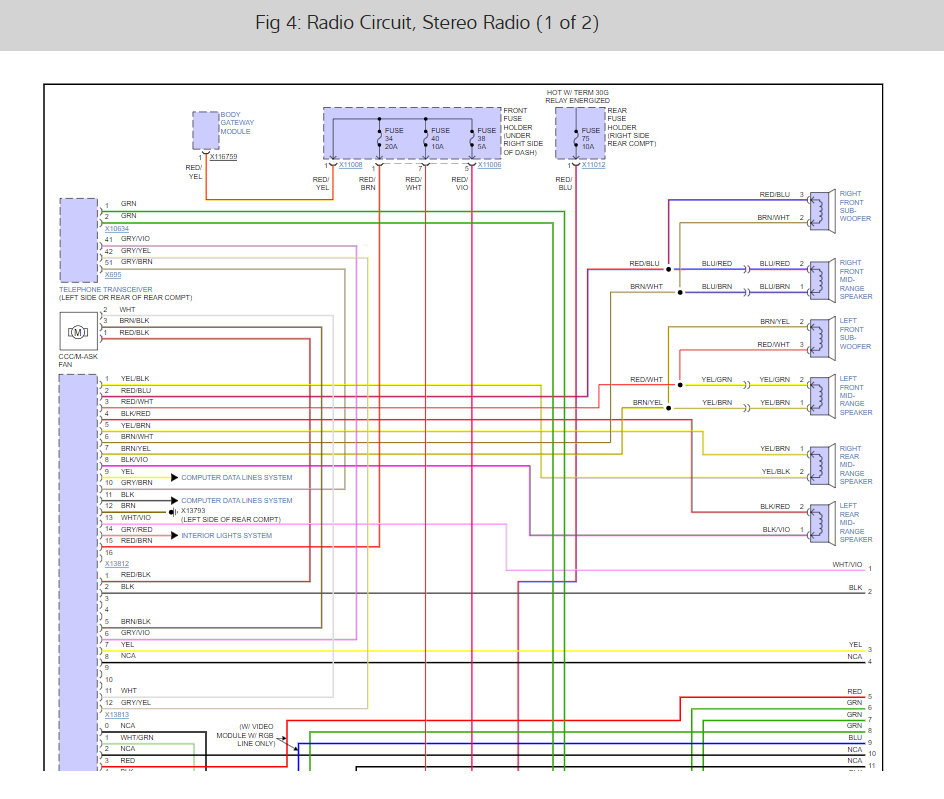This screenshot has width=944, height=799.
Task: Open connector link X11008
Action: tap(350, 165)
